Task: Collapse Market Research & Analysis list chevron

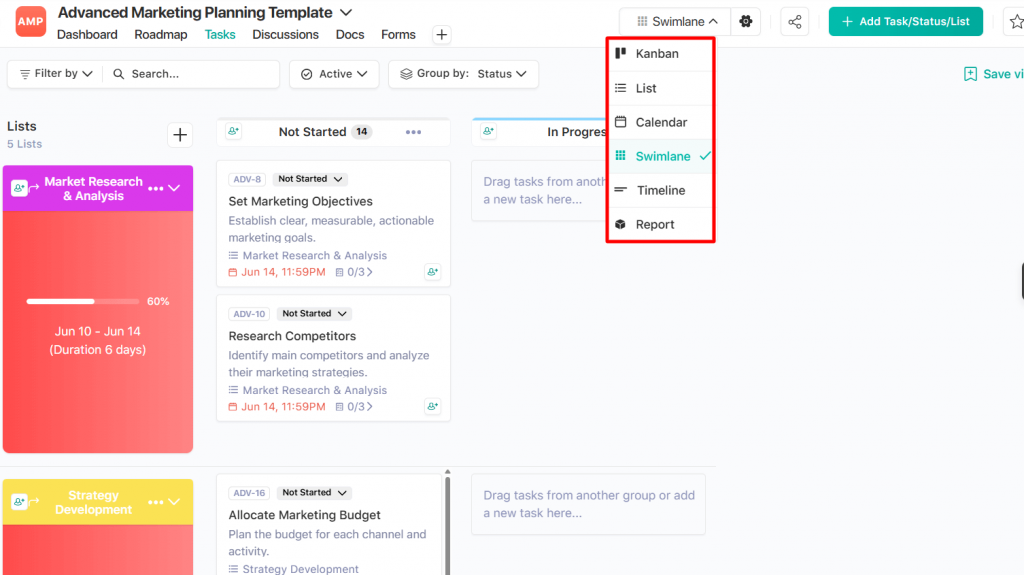Action: coord(174,188)
